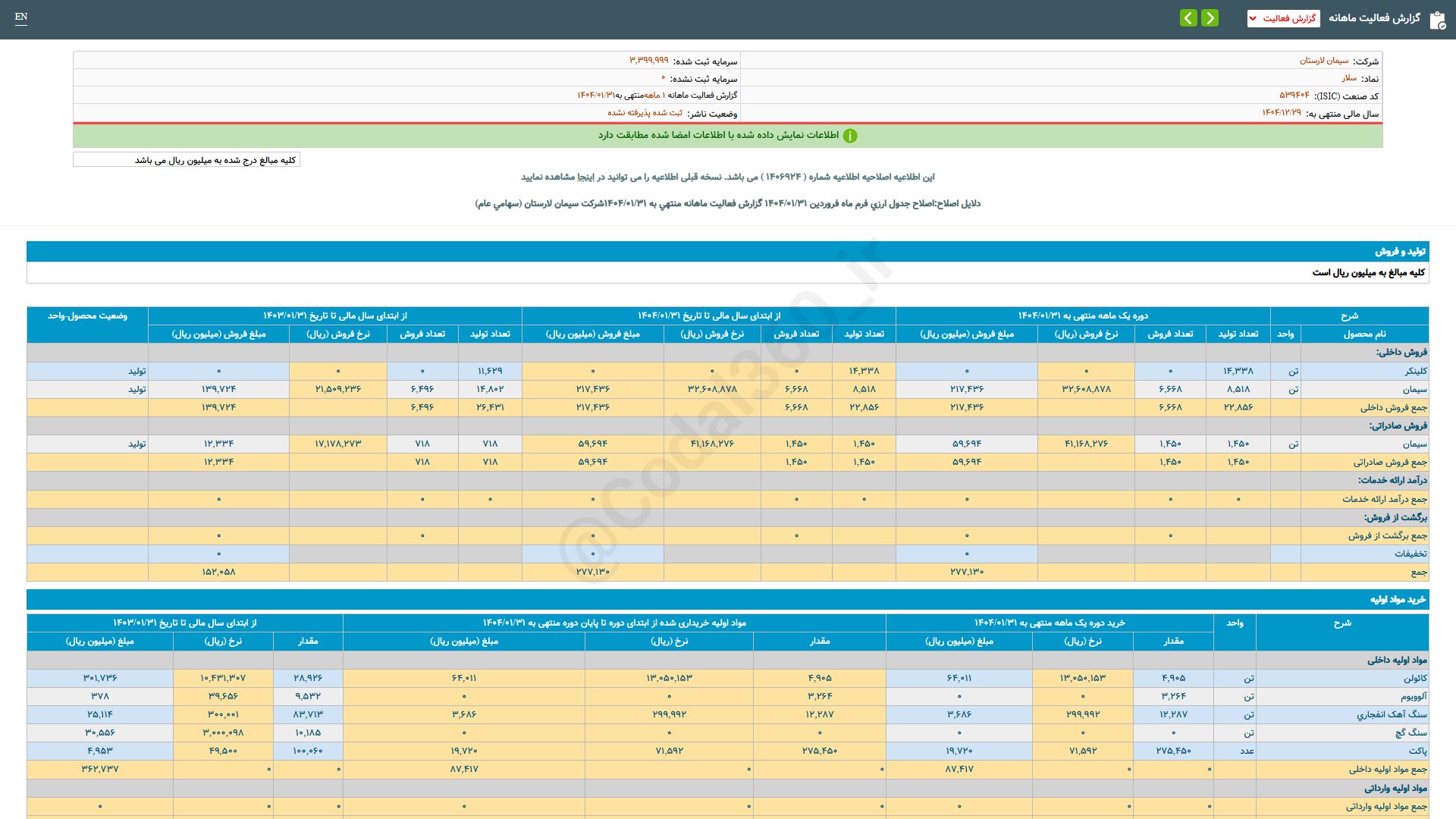The width and height of the screenshot is (1456, 819).
Task: Go to next report with right arrow
Action: 1210,17
